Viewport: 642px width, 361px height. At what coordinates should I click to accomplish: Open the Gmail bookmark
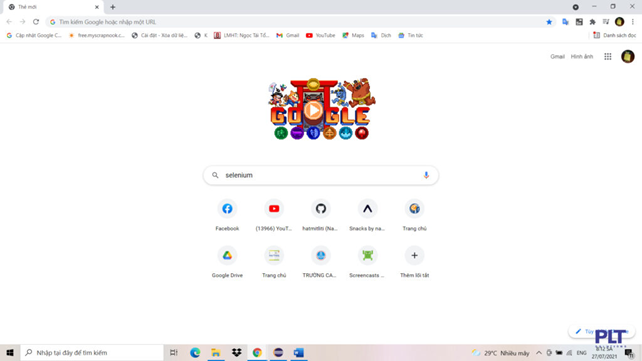point(288,36)
